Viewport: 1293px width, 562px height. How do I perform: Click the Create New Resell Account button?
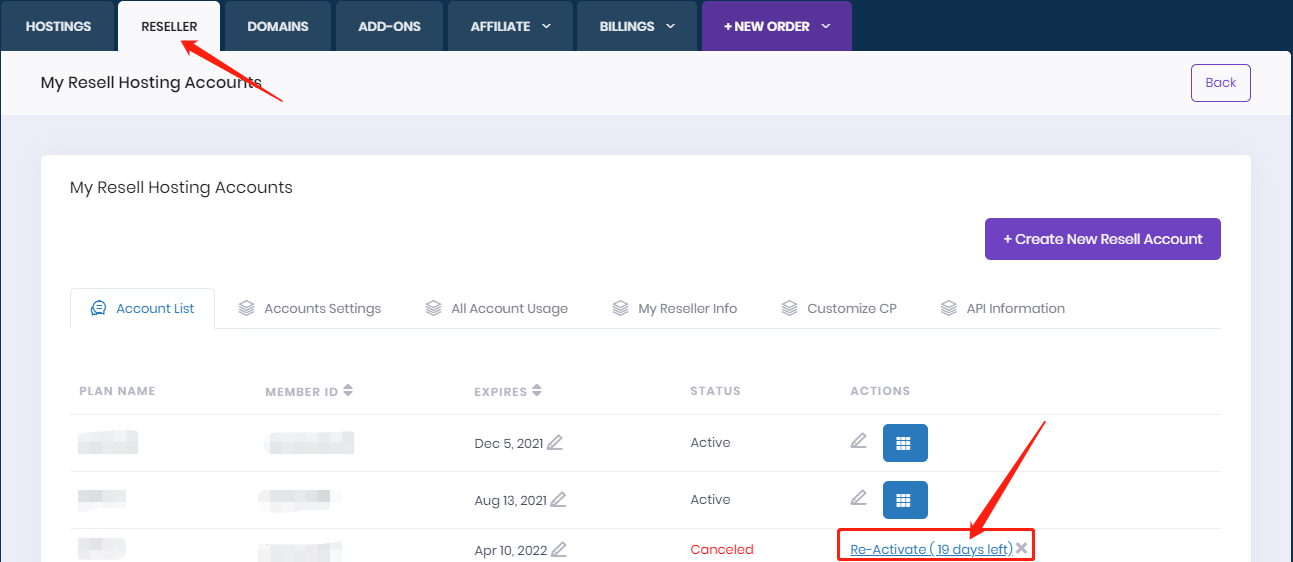pos(1102,239)
